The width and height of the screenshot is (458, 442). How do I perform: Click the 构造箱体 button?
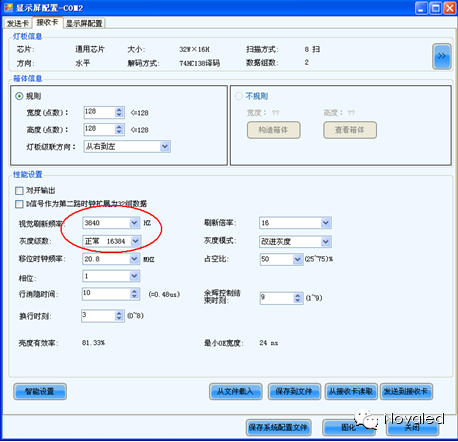[x=273, y=130]
